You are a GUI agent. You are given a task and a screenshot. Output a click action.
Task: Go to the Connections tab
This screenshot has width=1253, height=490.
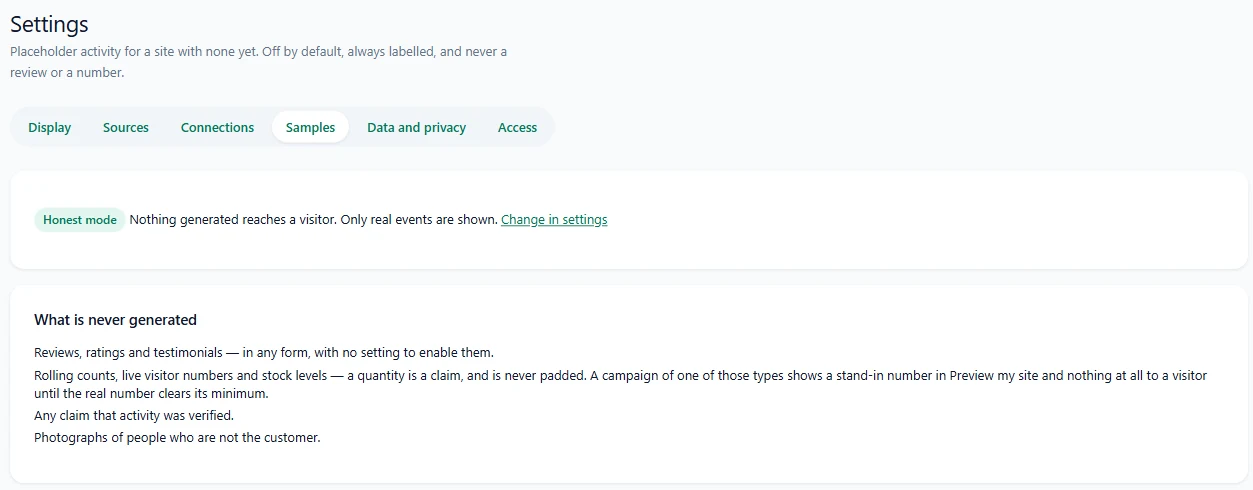tap(217, 127)
